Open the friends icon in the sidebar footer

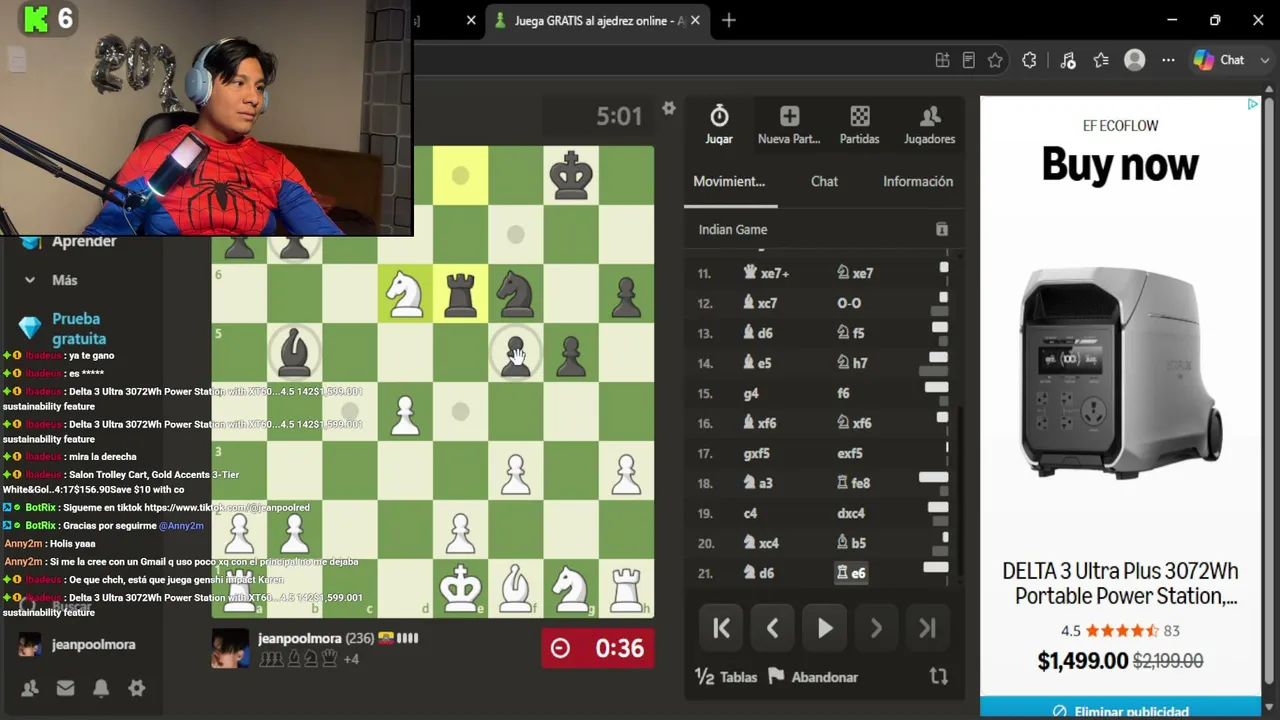[x=30, y=688]
